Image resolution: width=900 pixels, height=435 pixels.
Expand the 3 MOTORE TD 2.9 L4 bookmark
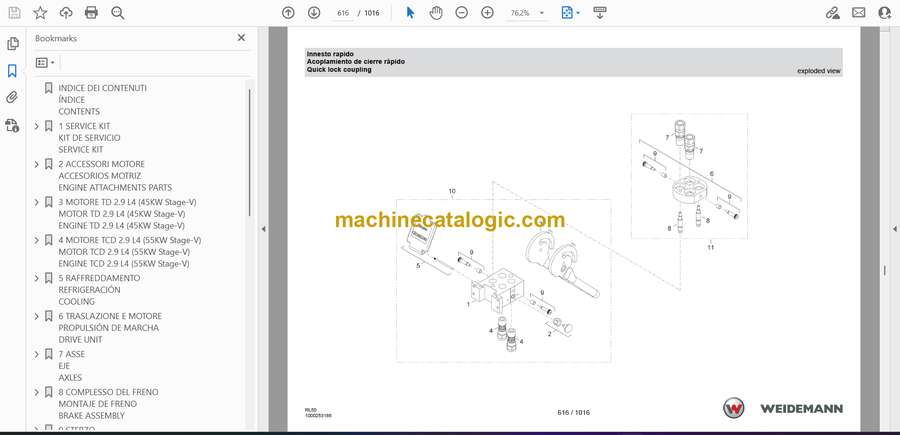coord(37,202)
